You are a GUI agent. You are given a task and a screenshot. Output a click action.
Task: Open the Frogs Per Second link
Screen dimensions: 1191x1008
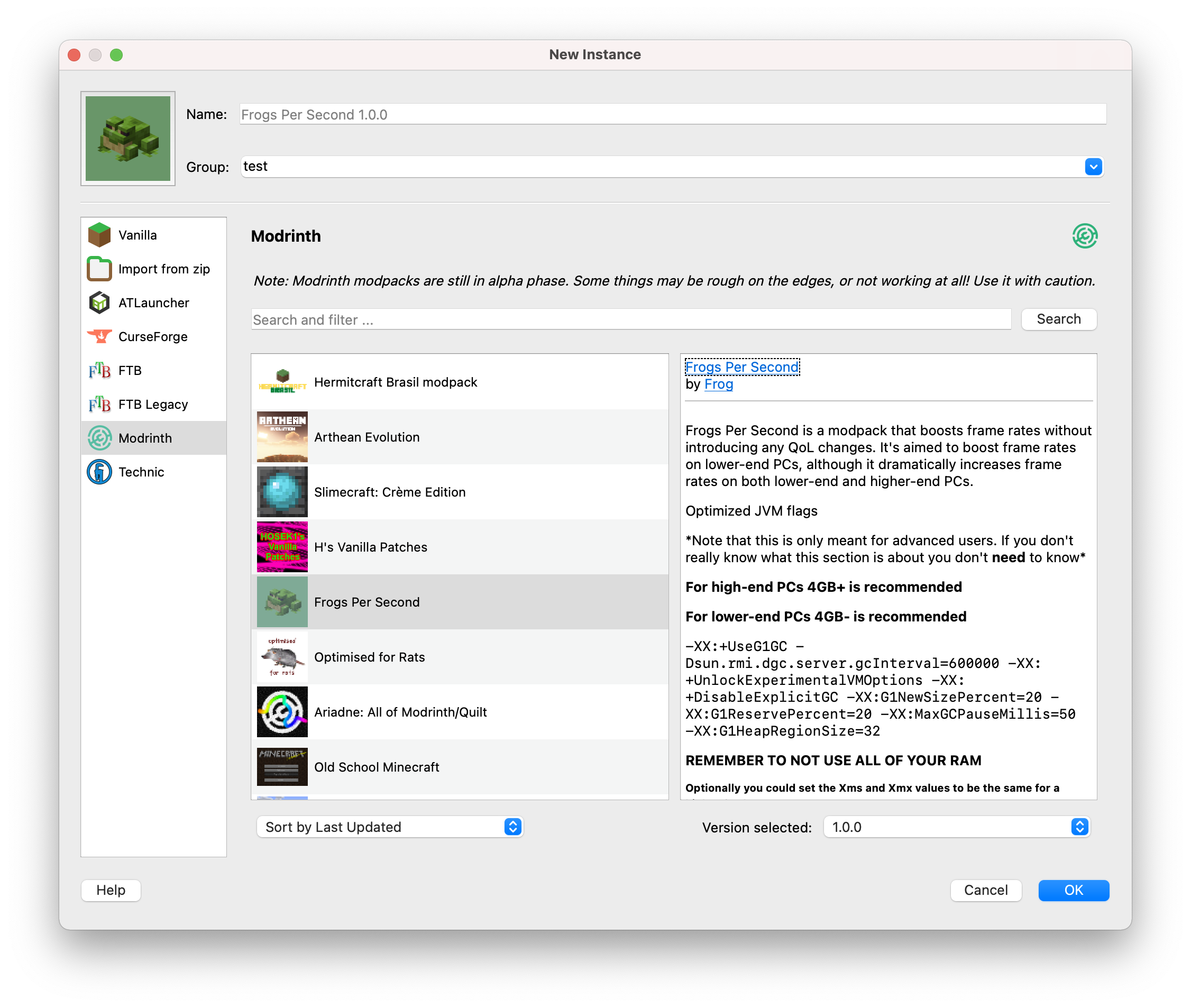741,367
